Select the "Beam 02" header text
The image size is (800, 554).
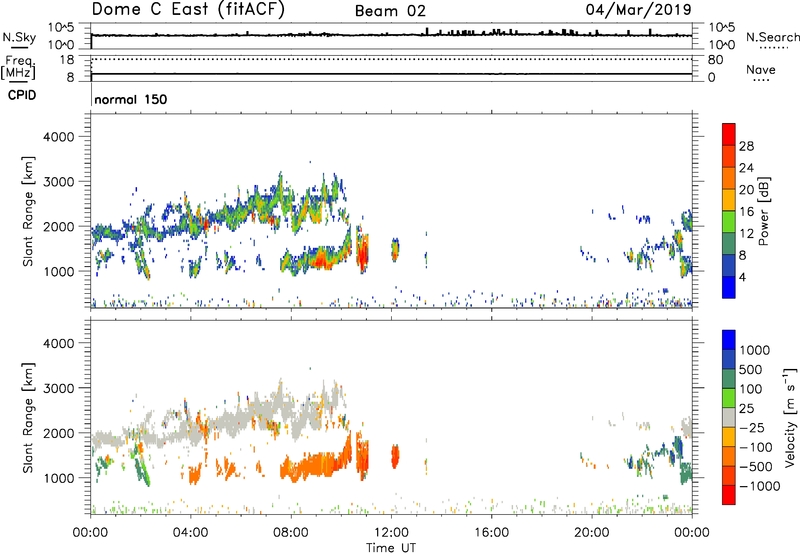[390, 11]
